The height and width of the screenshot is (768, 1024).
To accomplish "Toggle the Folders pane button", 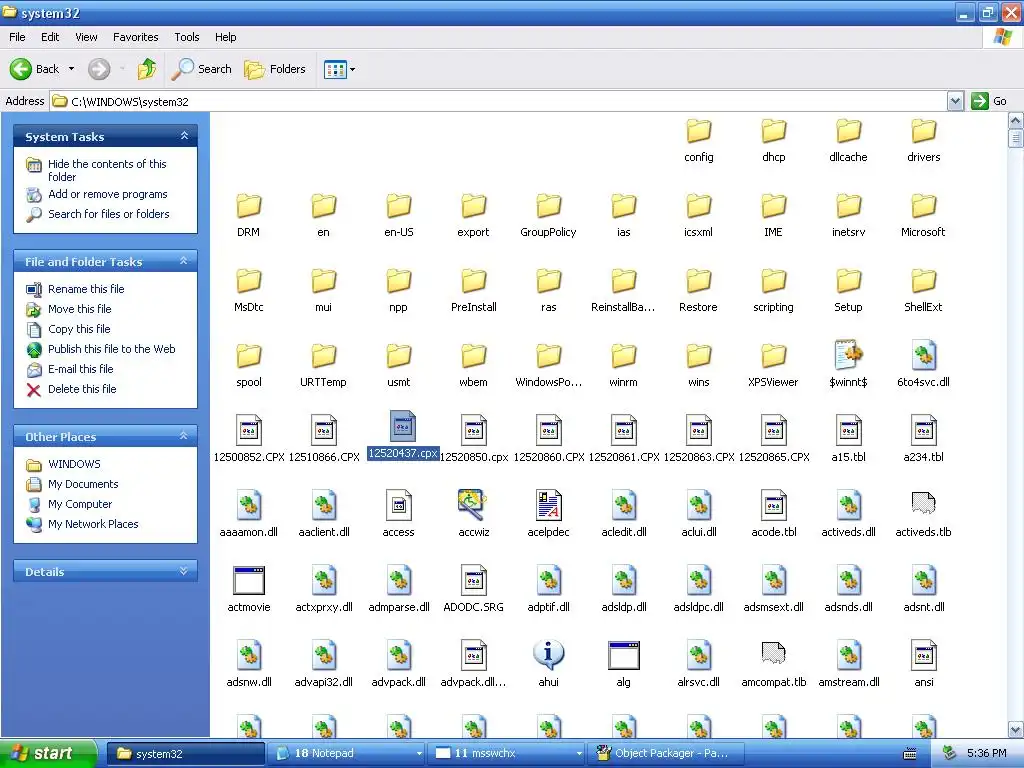I will [x=275, y=69].
